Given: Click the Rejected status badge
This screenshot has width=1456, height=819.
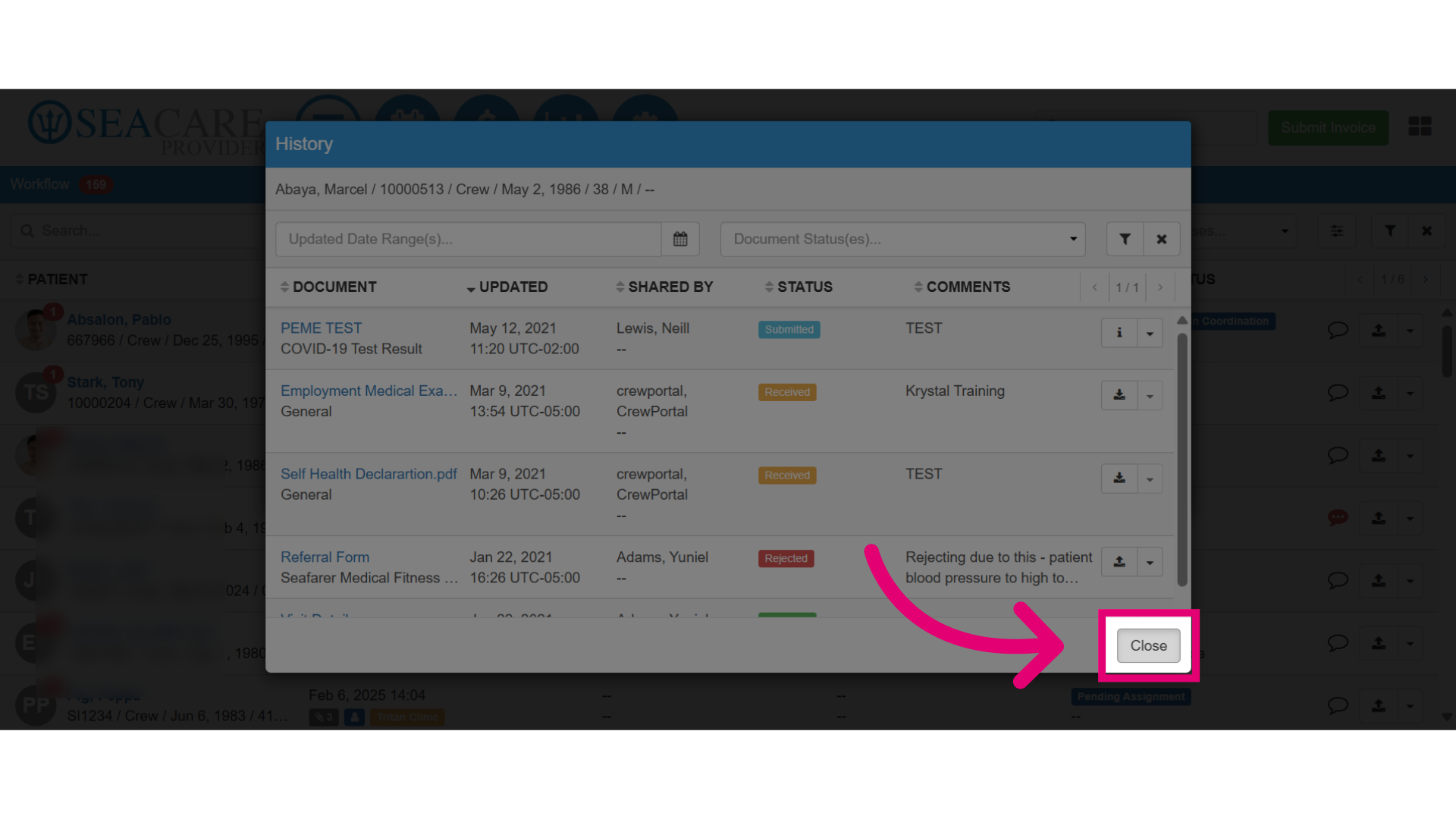Looking at the screenshot, I should tap(786, 559).
